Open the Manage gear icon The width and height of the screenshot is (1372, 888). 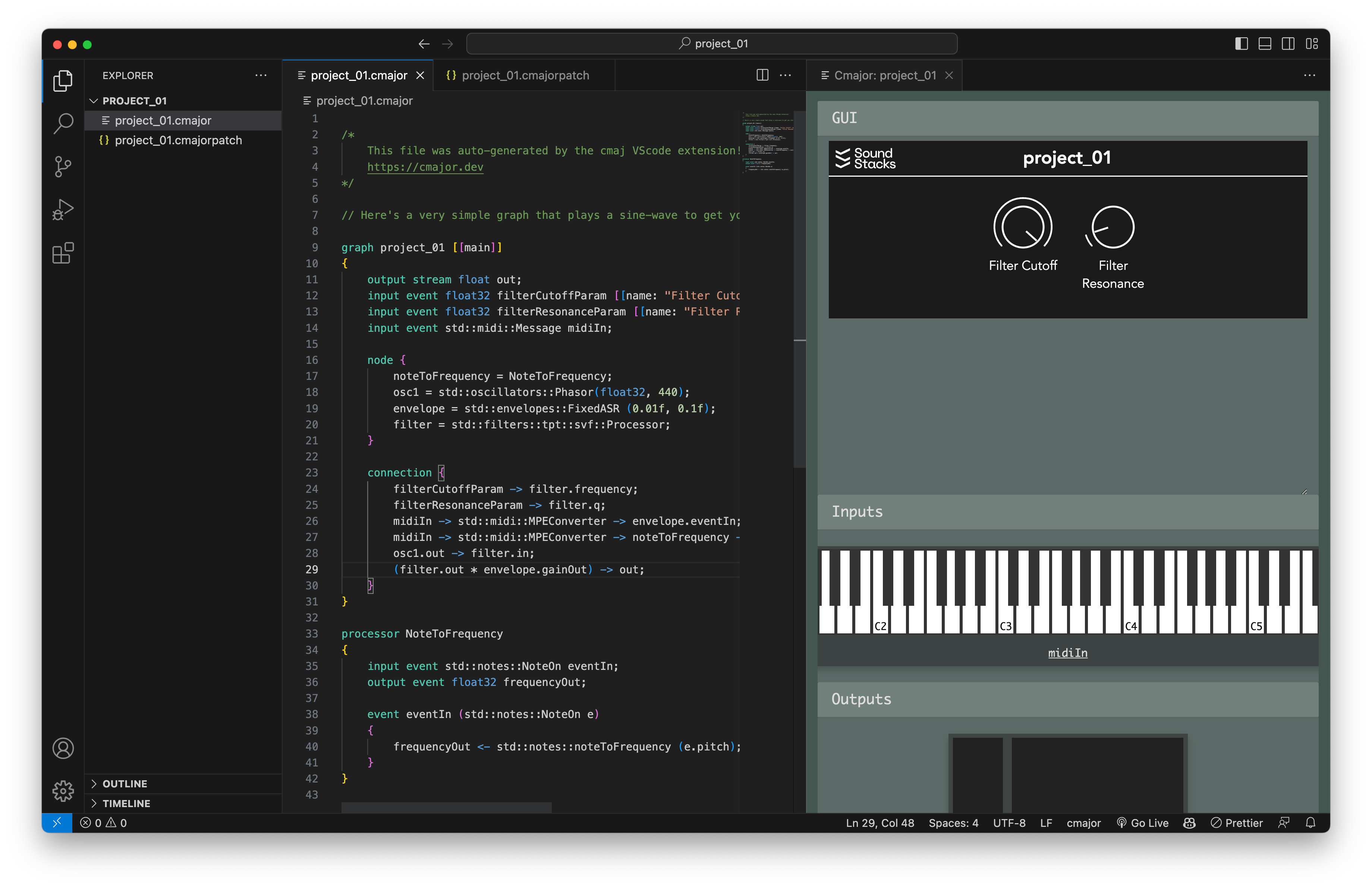63,791
